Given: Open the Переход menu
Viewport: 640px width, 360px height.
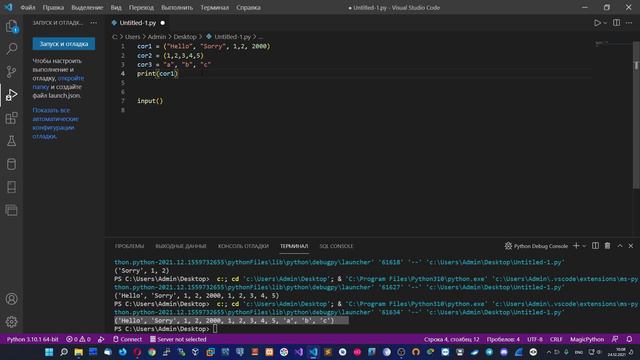Looking at the screenshot, I should [x=141, y=7].
